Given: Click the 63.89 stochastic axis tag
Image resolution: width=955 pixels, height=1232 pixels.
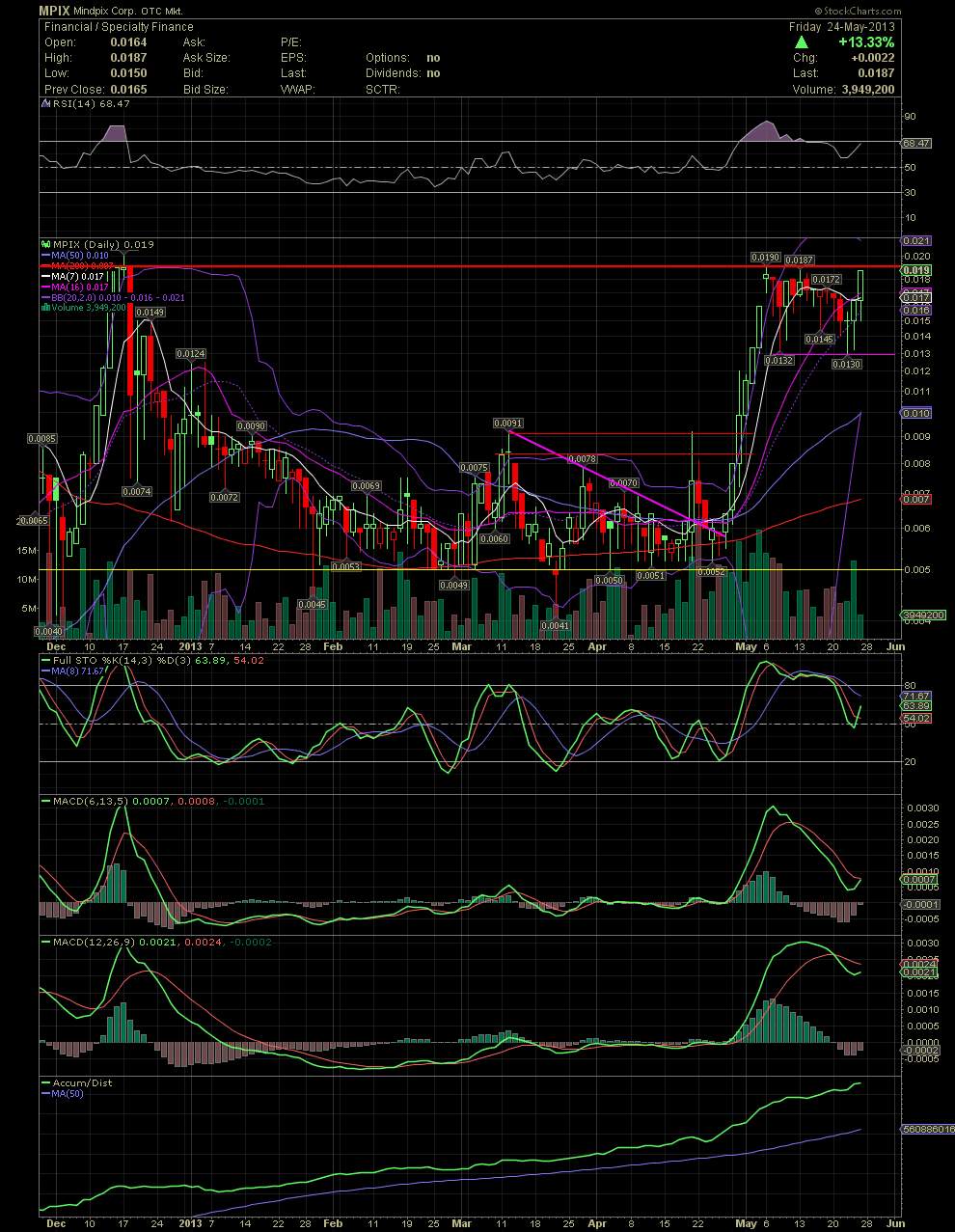Looking at the screenshot, I should pos(916,706).
